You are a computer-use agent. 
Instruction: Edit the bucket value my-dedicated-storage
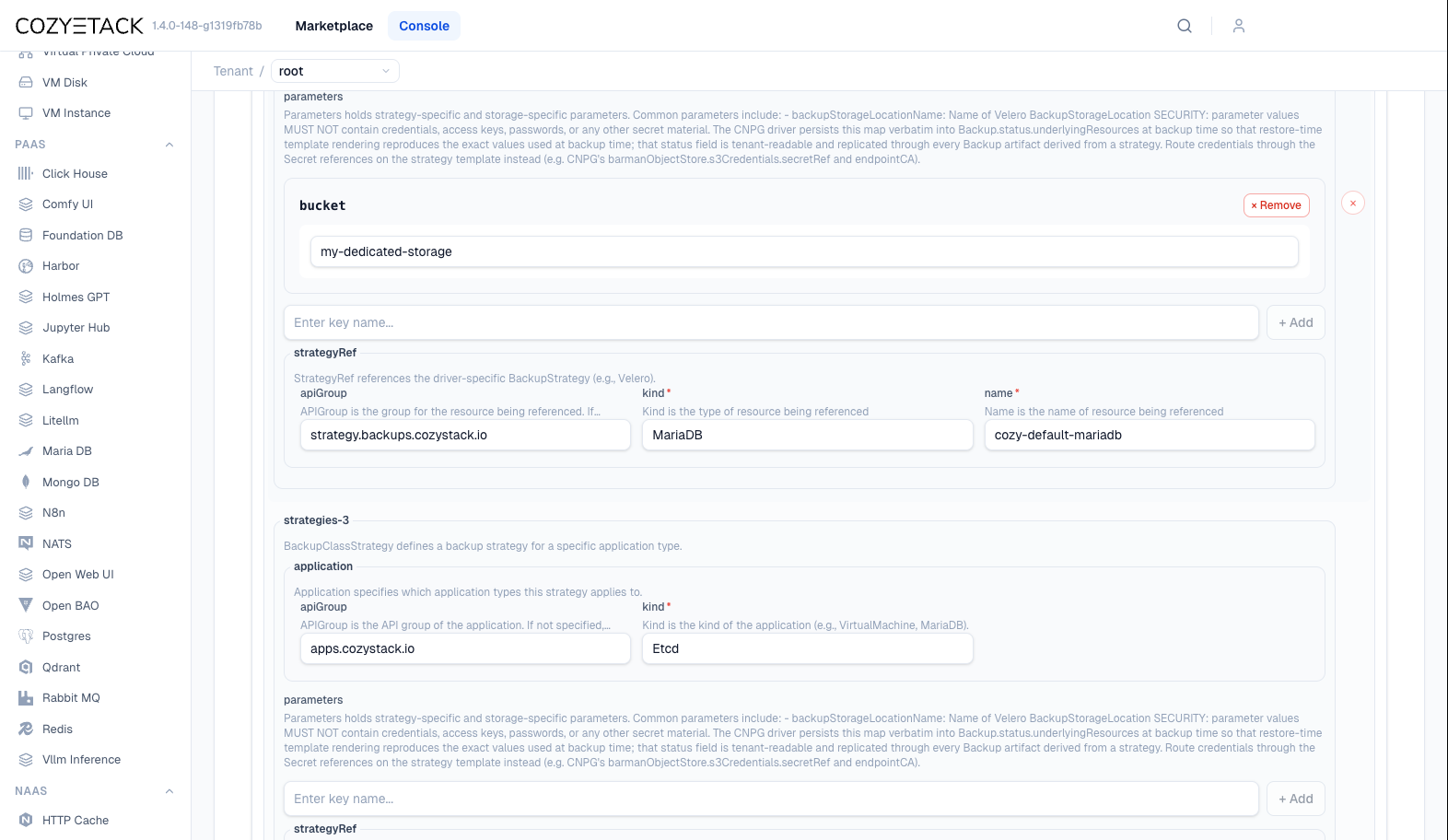coord(804,251)
